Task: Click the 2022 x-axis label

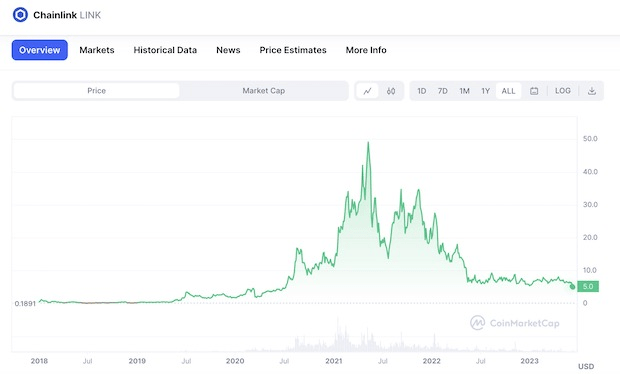Action: 431,361
